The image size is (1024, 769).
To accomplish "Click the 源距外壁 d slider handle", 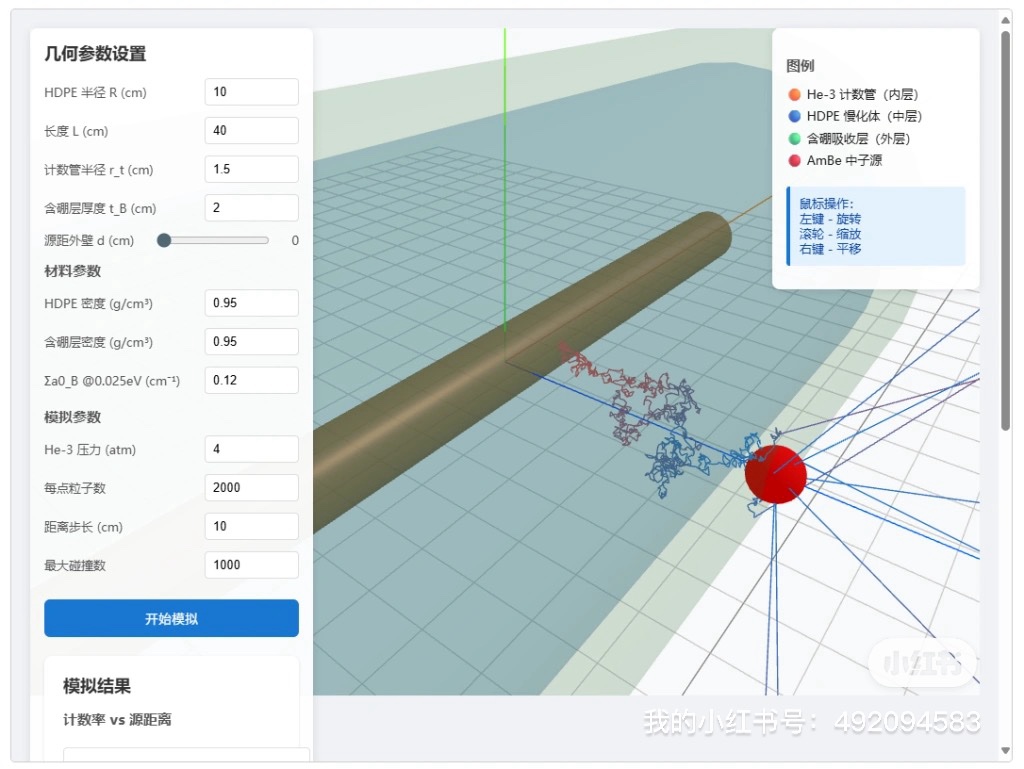I will coord(164,240).
